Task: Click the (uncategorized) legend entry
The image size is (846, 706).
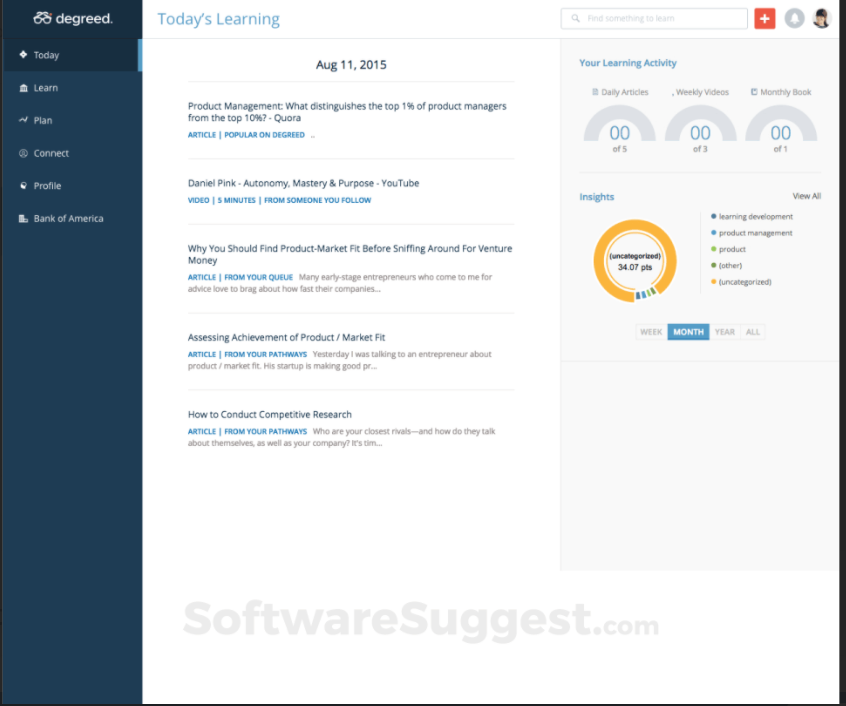Action: tap(741, 282)
